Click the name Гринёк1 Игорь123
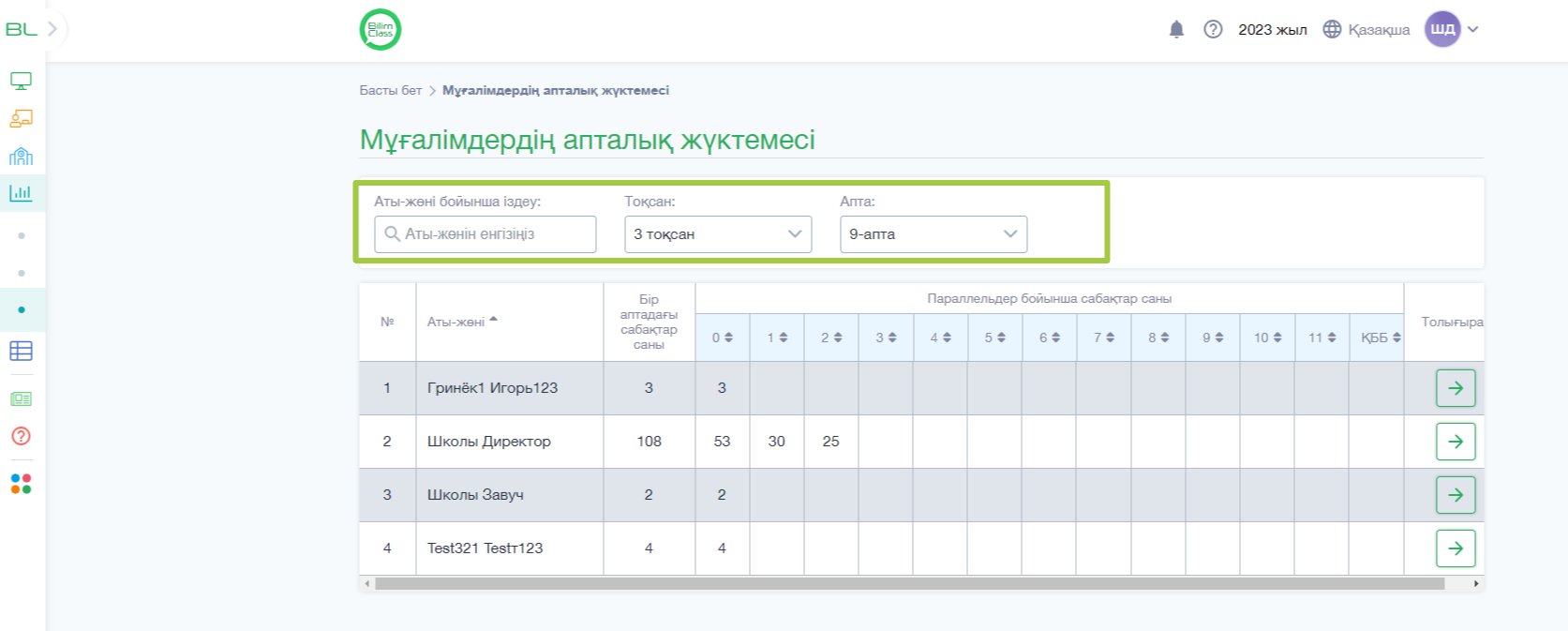 (x=492, y=388)
